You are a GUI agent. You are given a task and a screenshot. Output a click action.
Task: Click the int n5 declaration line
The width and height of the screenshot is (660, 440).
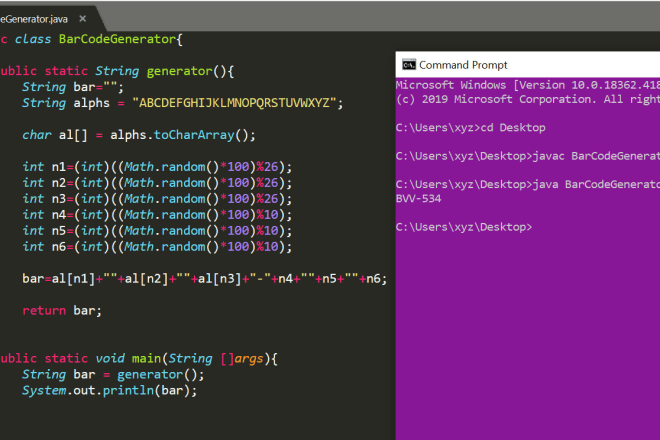[x=157, y=231]
